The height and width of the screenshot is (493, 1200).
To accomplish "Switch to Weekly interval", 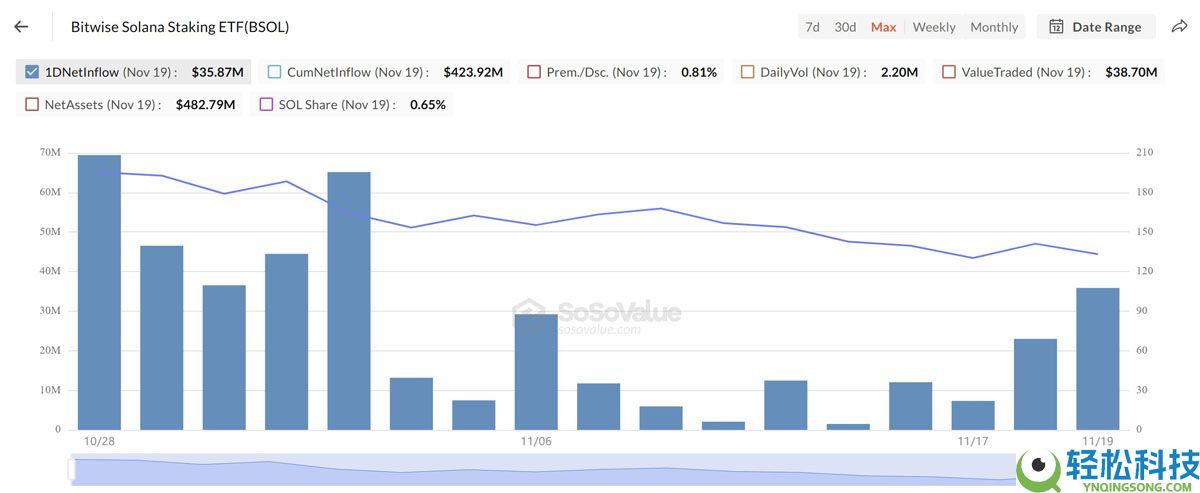I will coord(934,27).
